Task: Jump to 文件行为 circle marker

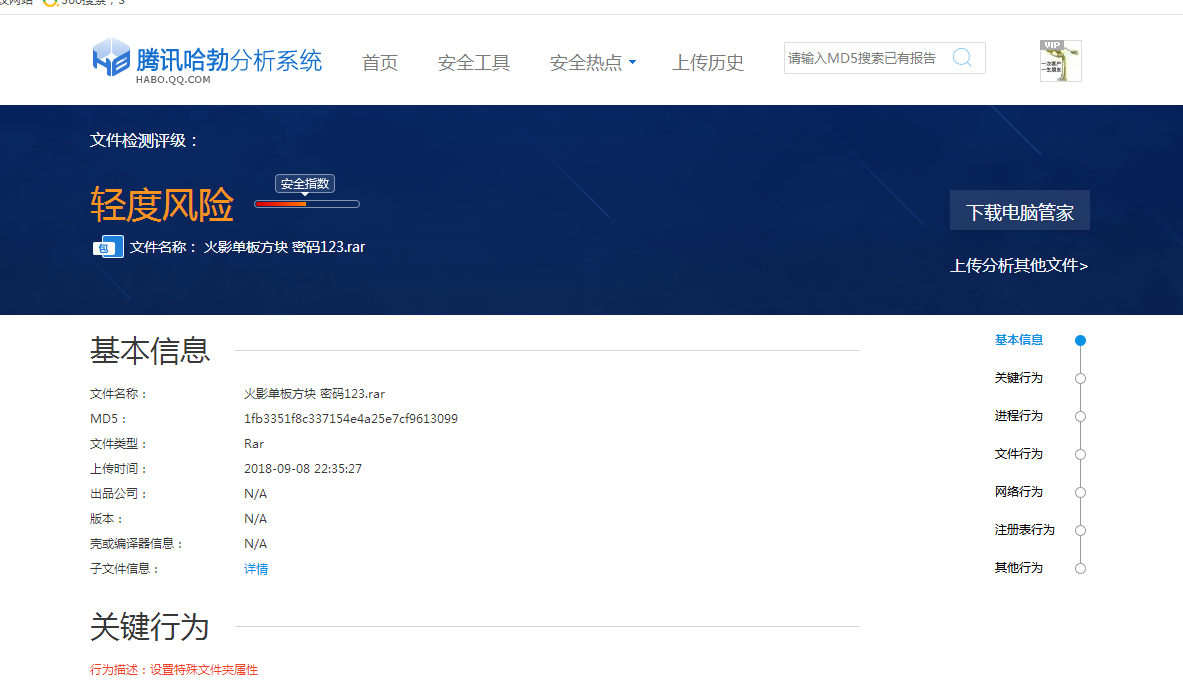Action: click(x=1080, y=454)
